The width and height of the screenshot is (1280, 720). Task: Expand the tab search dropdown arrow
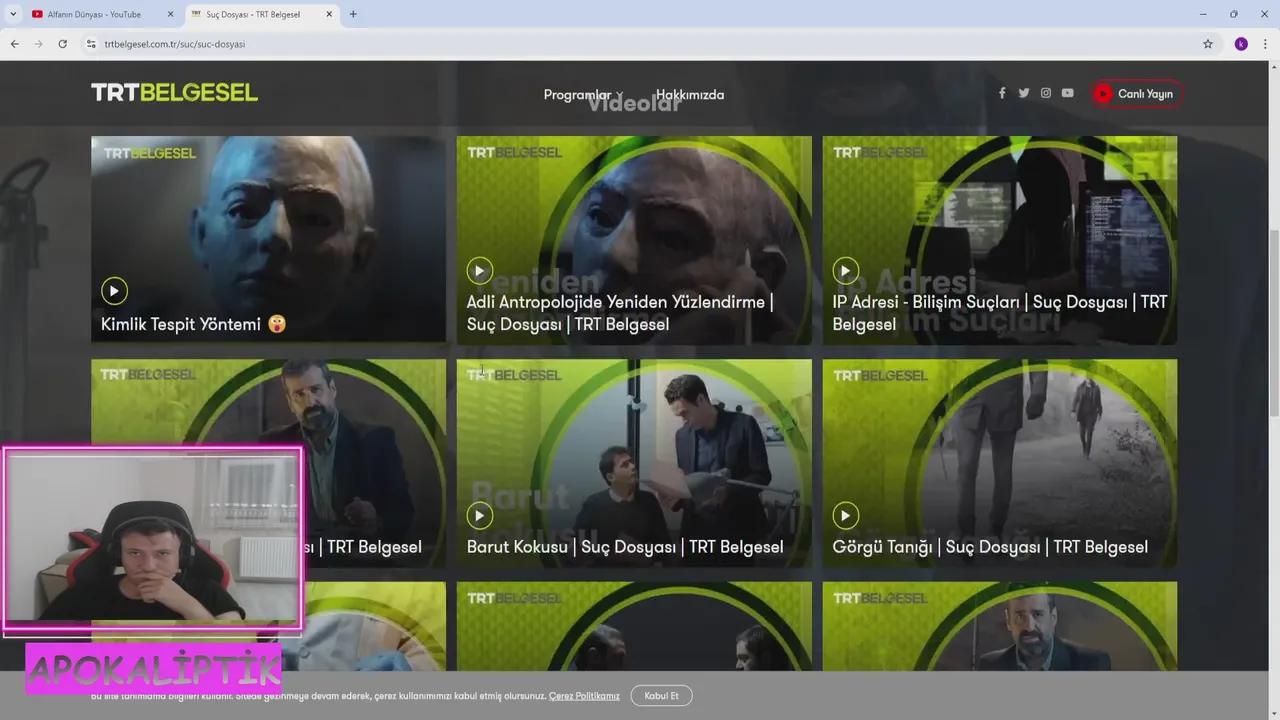point(13,14)
